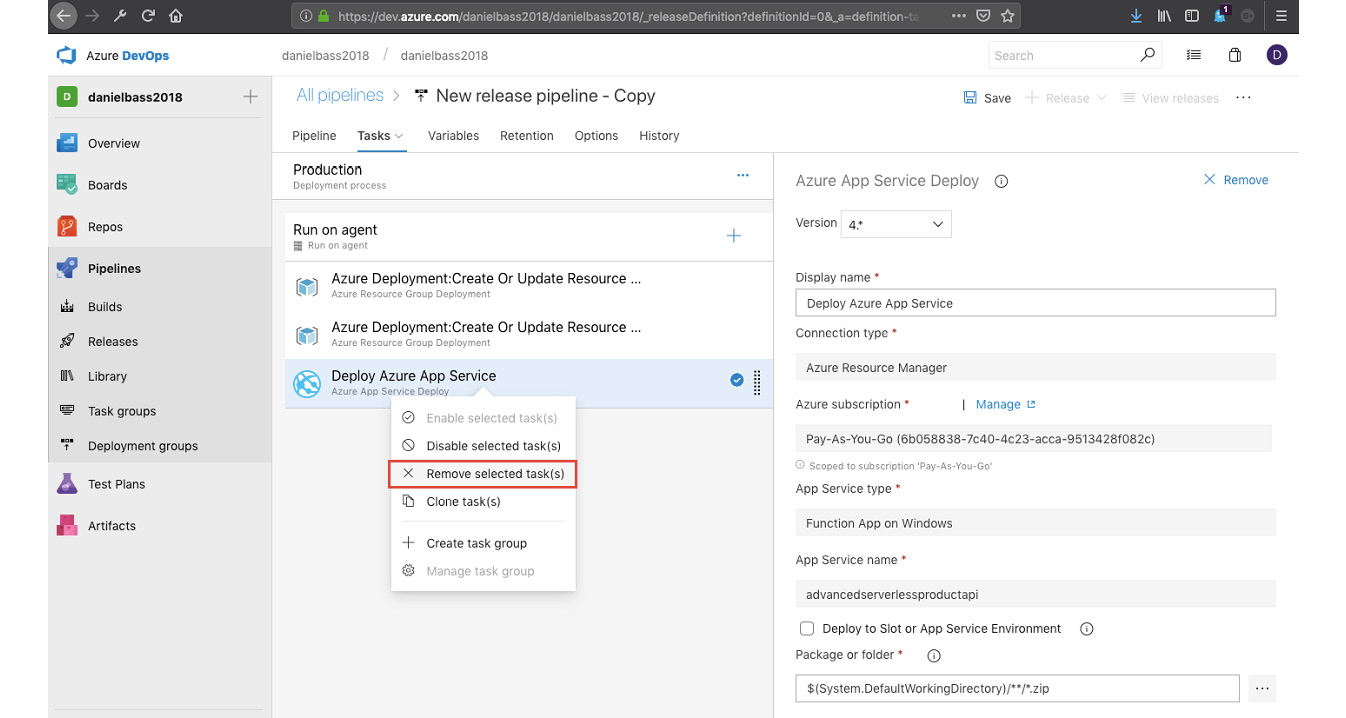Screen dimensions: 1346x718
Task: Click info icon next to Azure App Service Deploy
Action: pos(1001,182)
